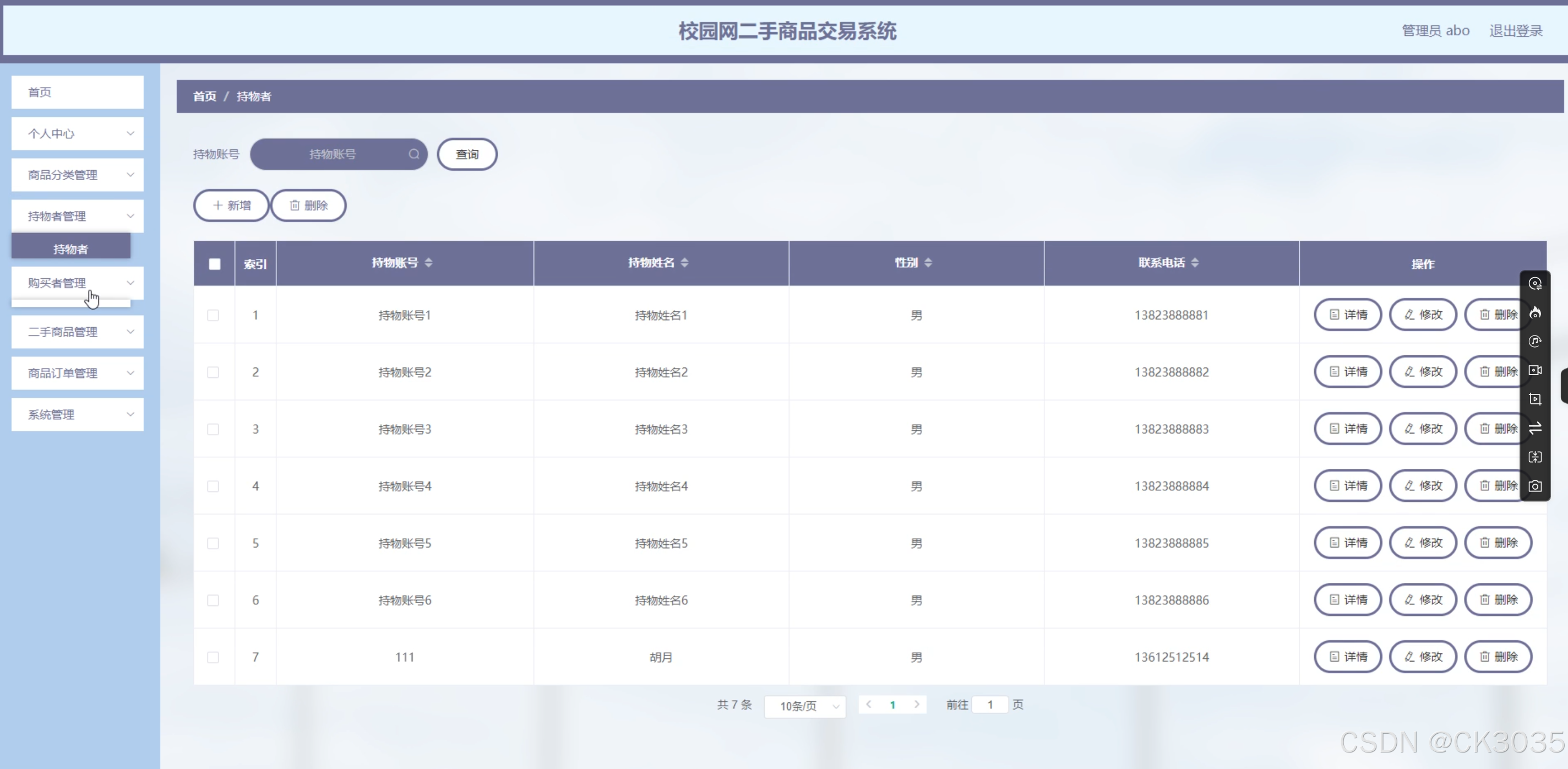Click the two-arrows swap icon in side toolbar
This screenshot has height=769, width=1568.
pyautogui.click(x=1535, y=428)
